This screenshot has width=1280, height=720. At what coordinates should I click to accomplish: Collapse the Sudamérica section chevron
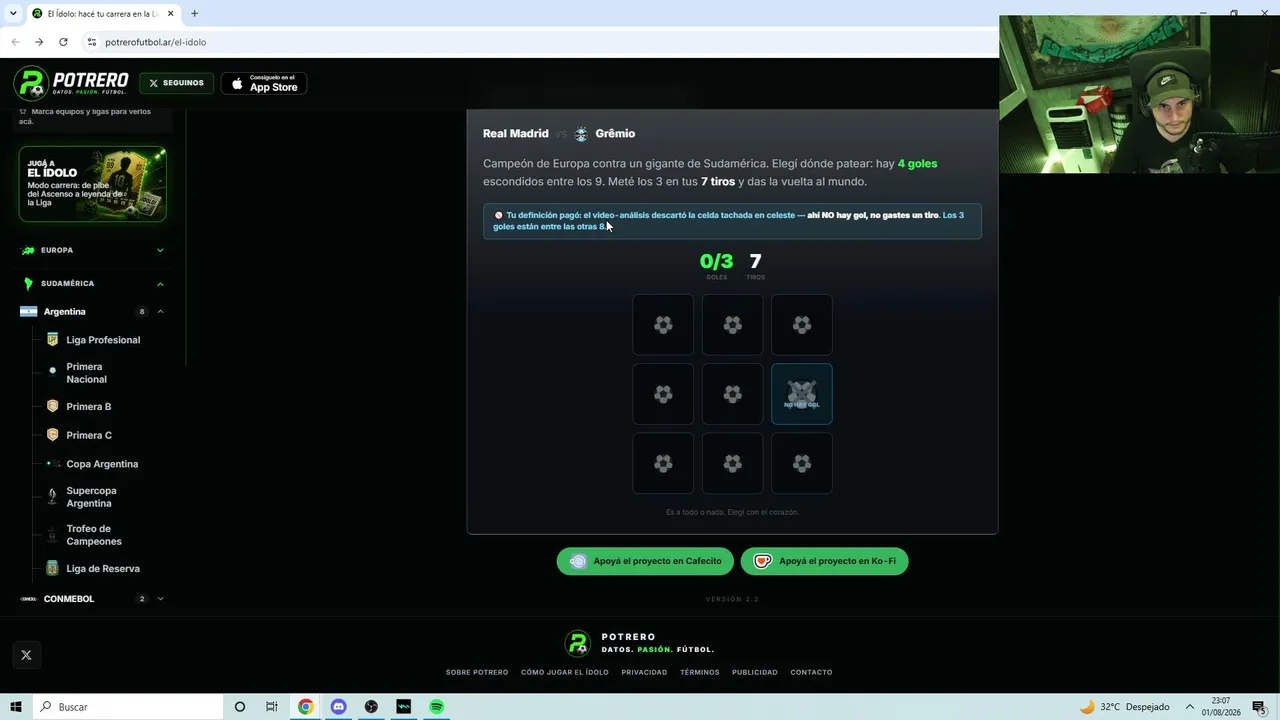160,284
